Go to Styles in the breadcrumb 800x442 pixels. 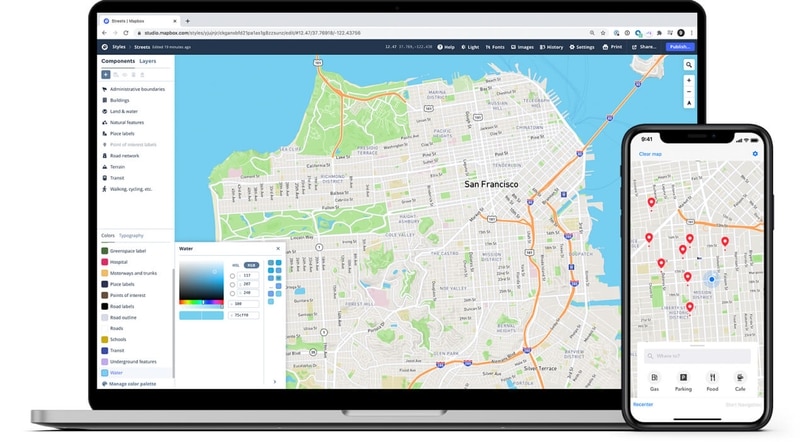(x=119, y=47)
